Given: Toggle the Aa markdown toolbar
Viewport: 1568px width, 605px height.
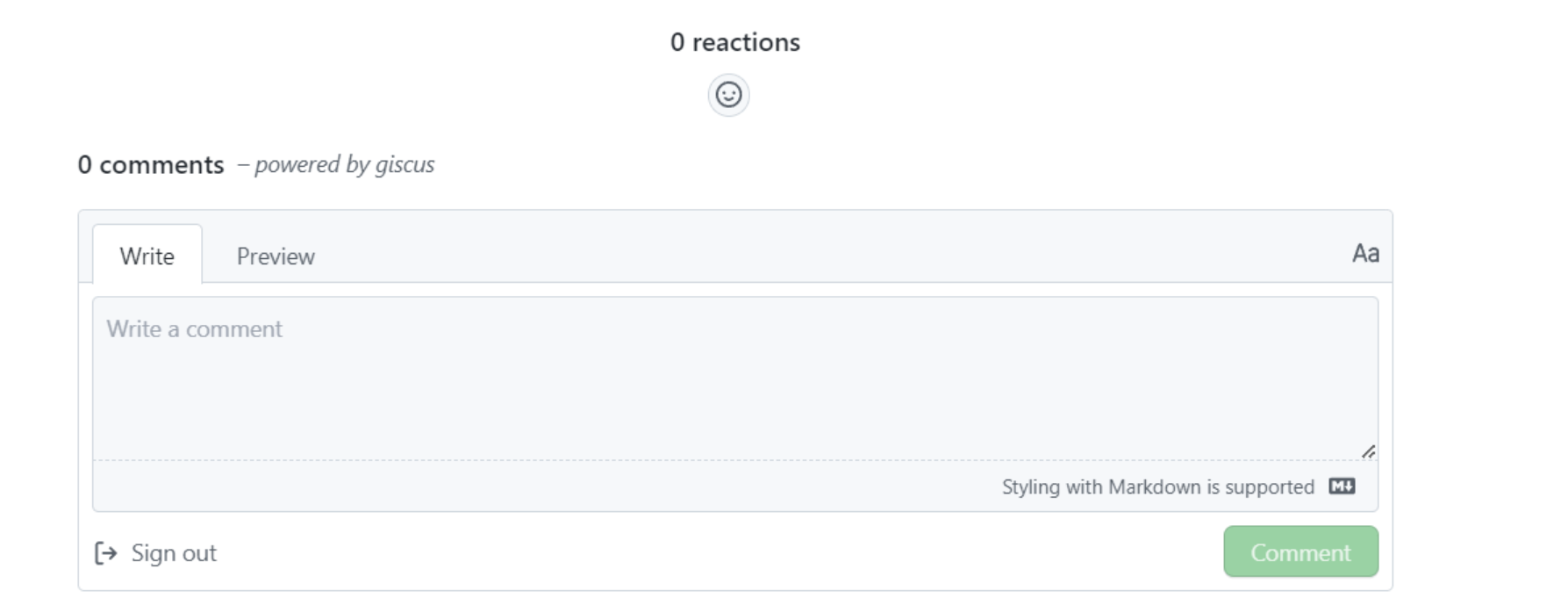Looking at the screenshot, I should 1365,254.
